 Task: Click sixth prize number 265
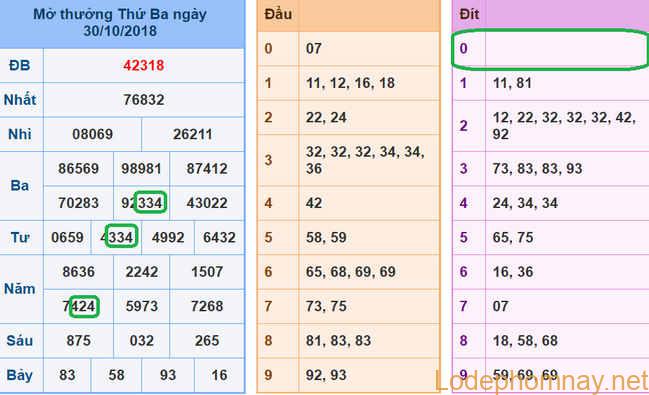(207, 340)
